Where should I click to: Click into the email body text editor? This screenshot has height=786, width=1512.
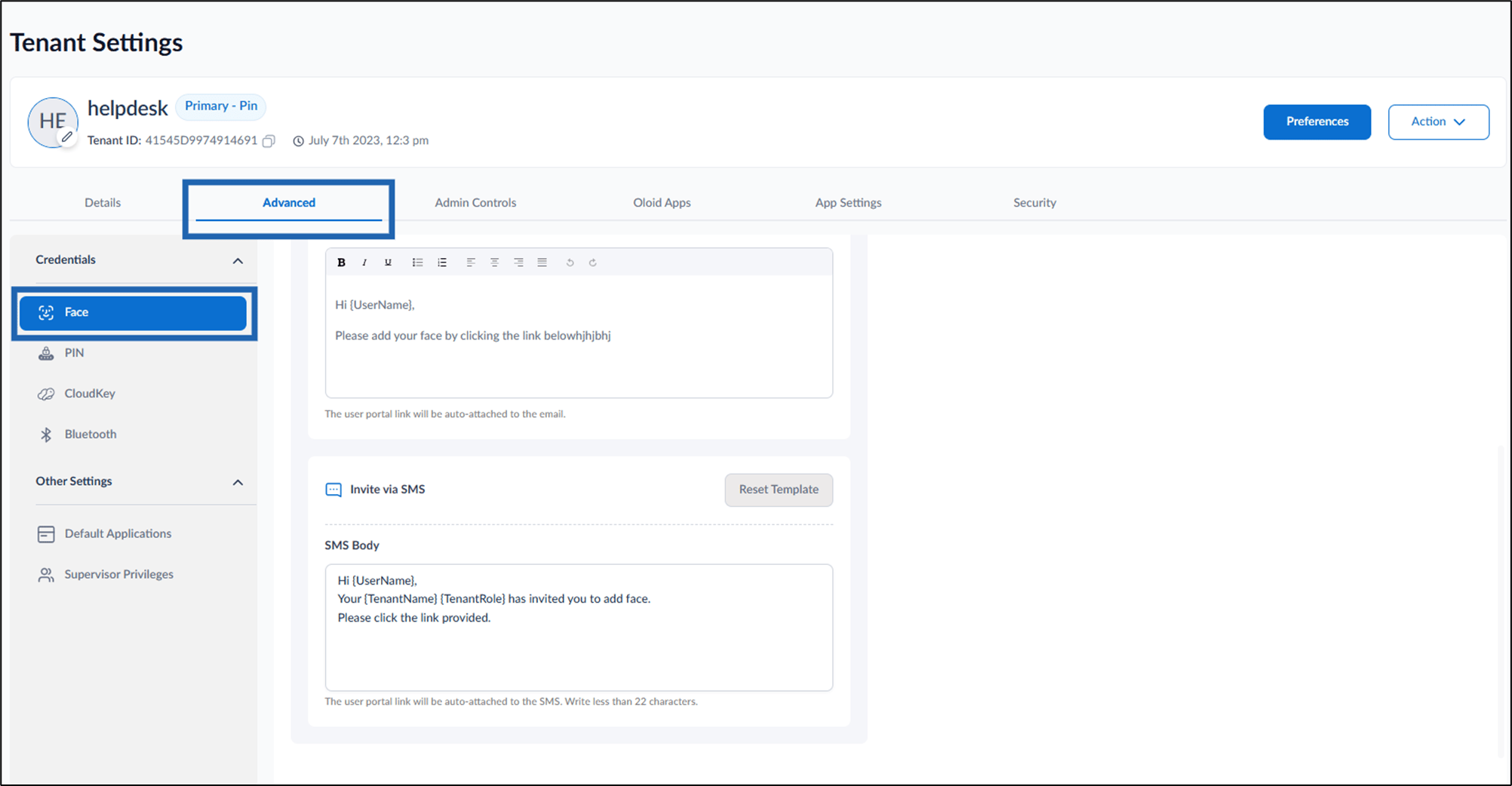[579, 336]
